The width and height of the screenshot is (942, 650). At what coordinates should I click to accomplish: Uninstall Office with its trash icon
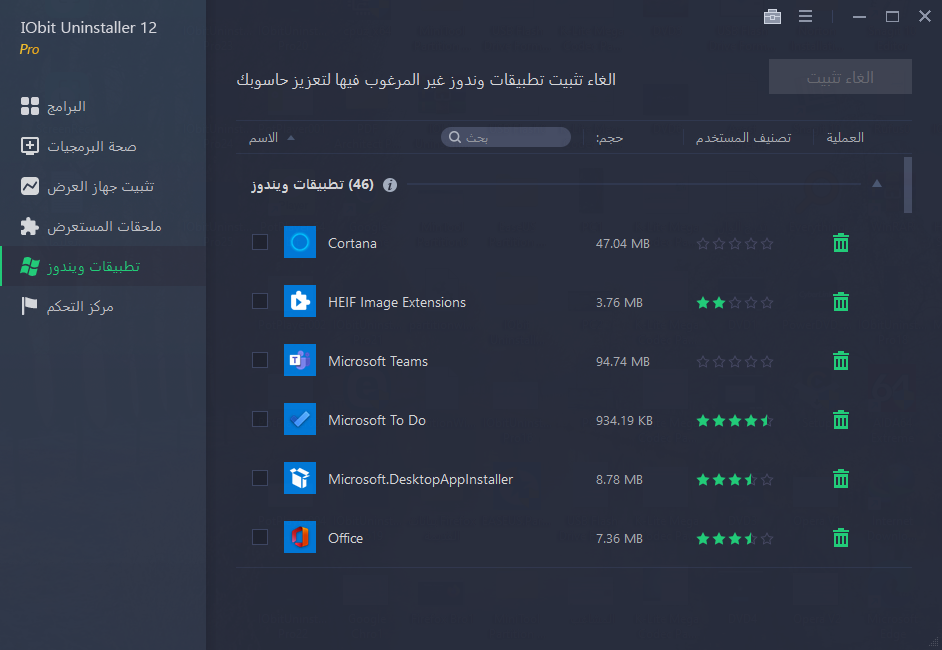click(840, 538)
